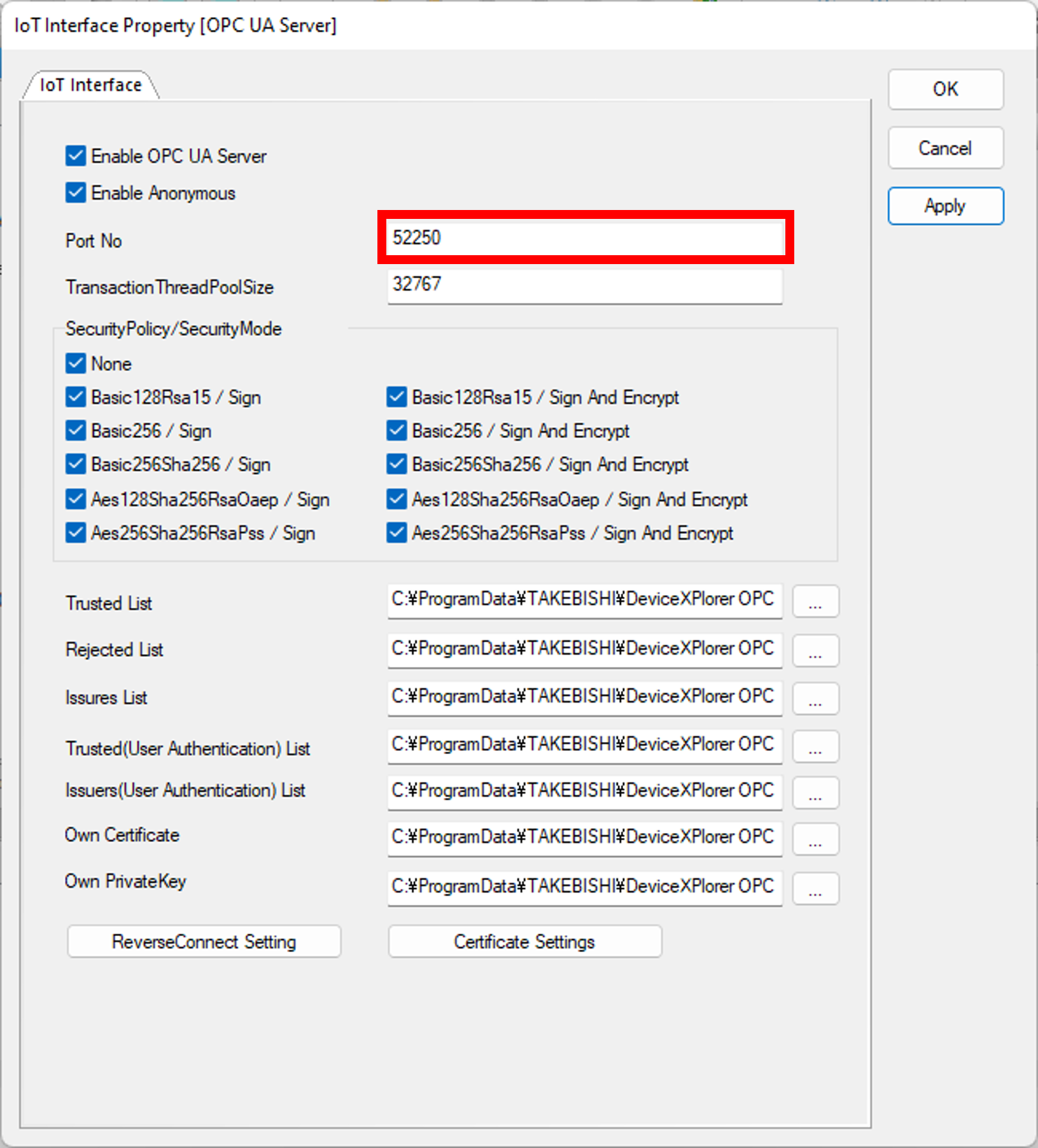Uncheck Enable OPC UA Server checkbox
1038x1148 pixels.
coord(76,156)
